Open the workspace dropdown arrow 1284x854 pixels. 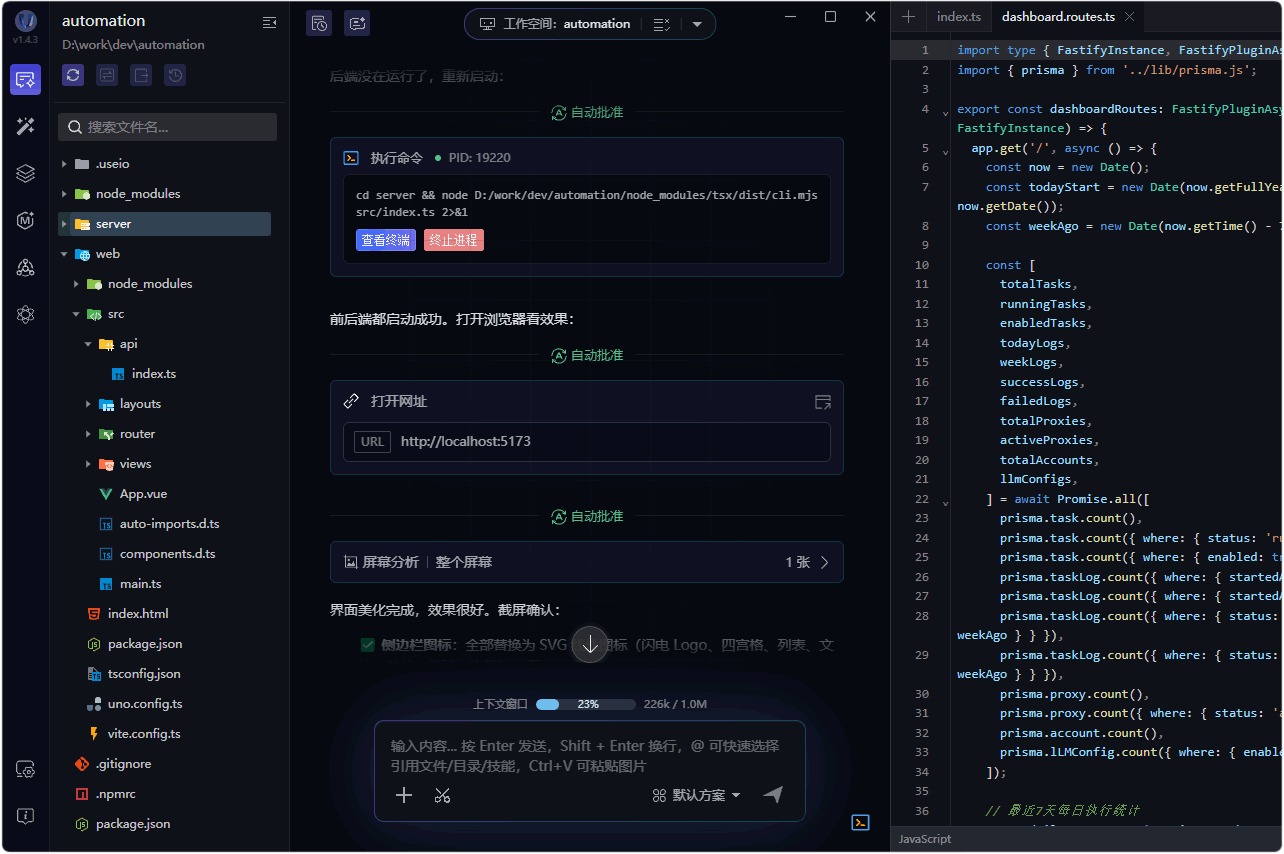click(x=697, y=24)
